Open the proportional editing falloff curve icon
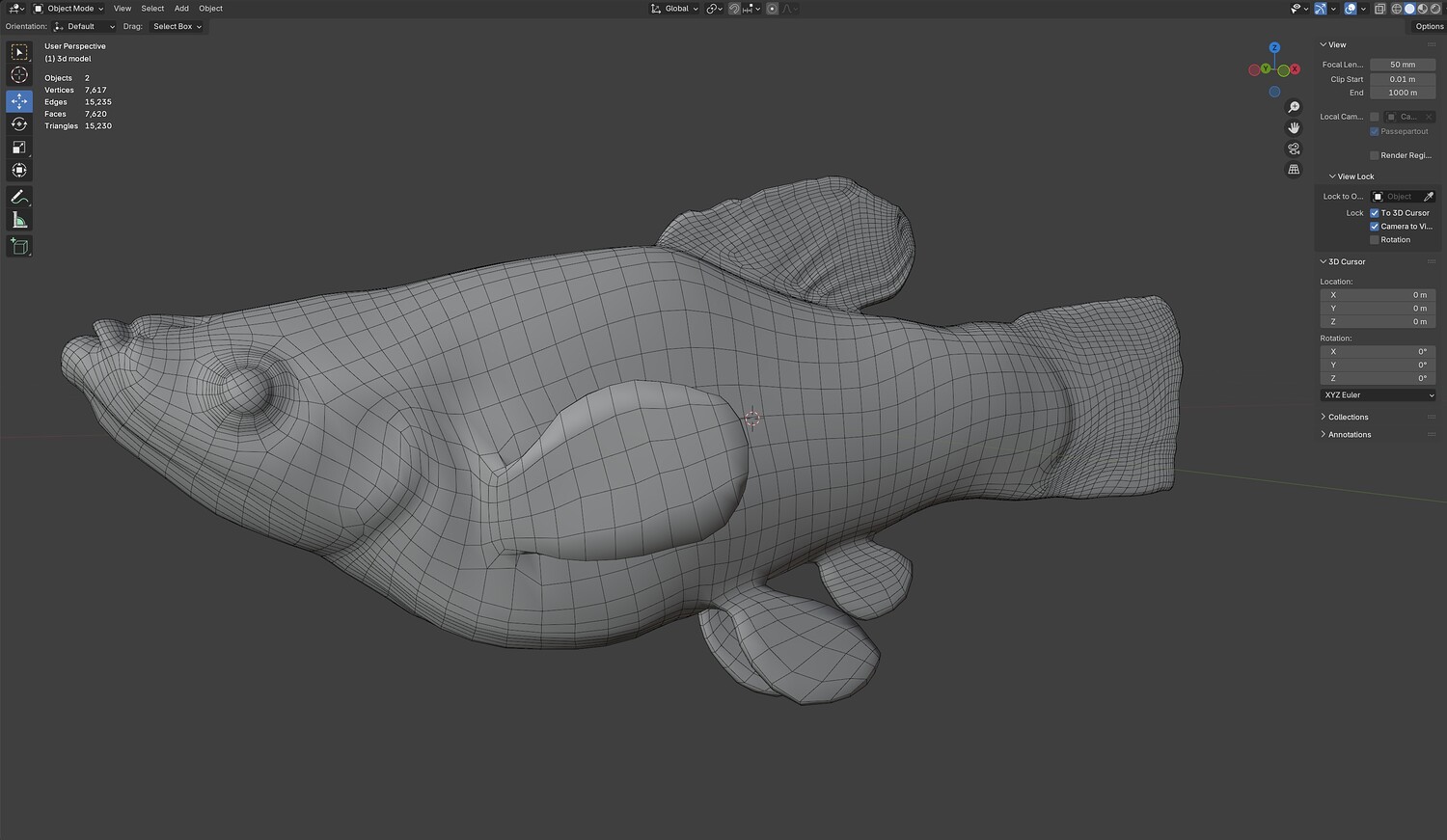The width and height of the screenshot is (1447, 840). (x=788, y=9)
